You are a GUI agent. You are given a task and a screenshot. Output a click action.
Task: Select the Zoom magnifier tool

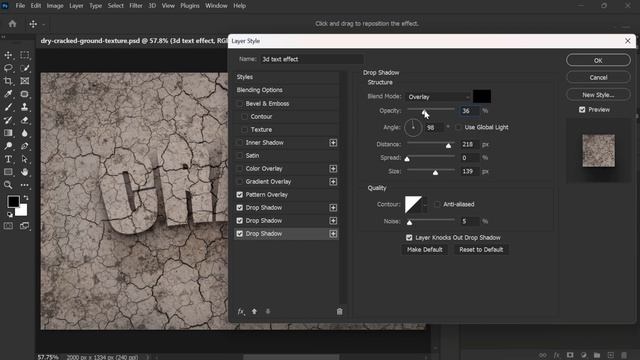tap(8, 185)
